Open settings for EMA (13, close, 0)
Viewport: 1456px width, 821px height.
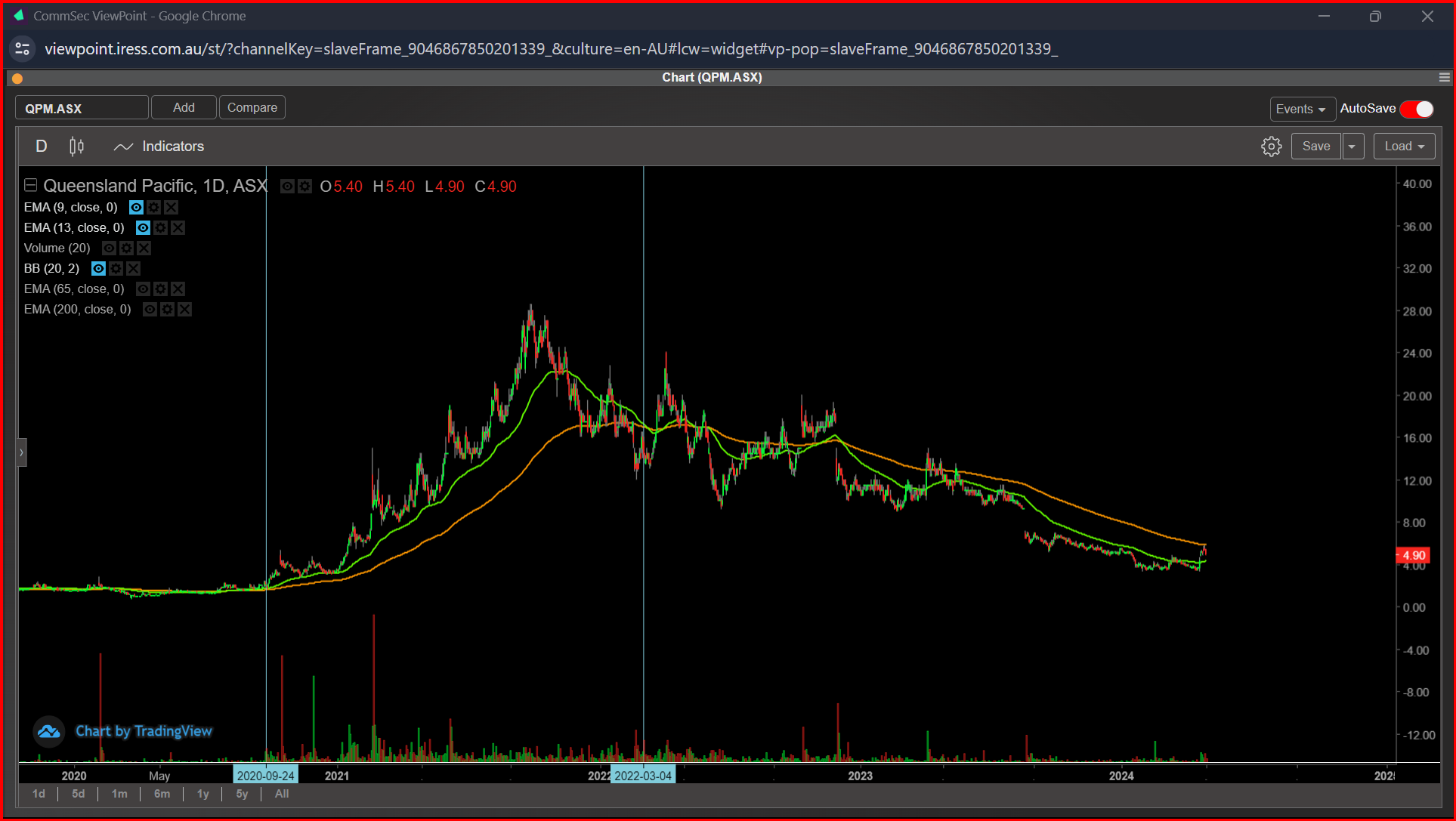(x=160, y=227)
